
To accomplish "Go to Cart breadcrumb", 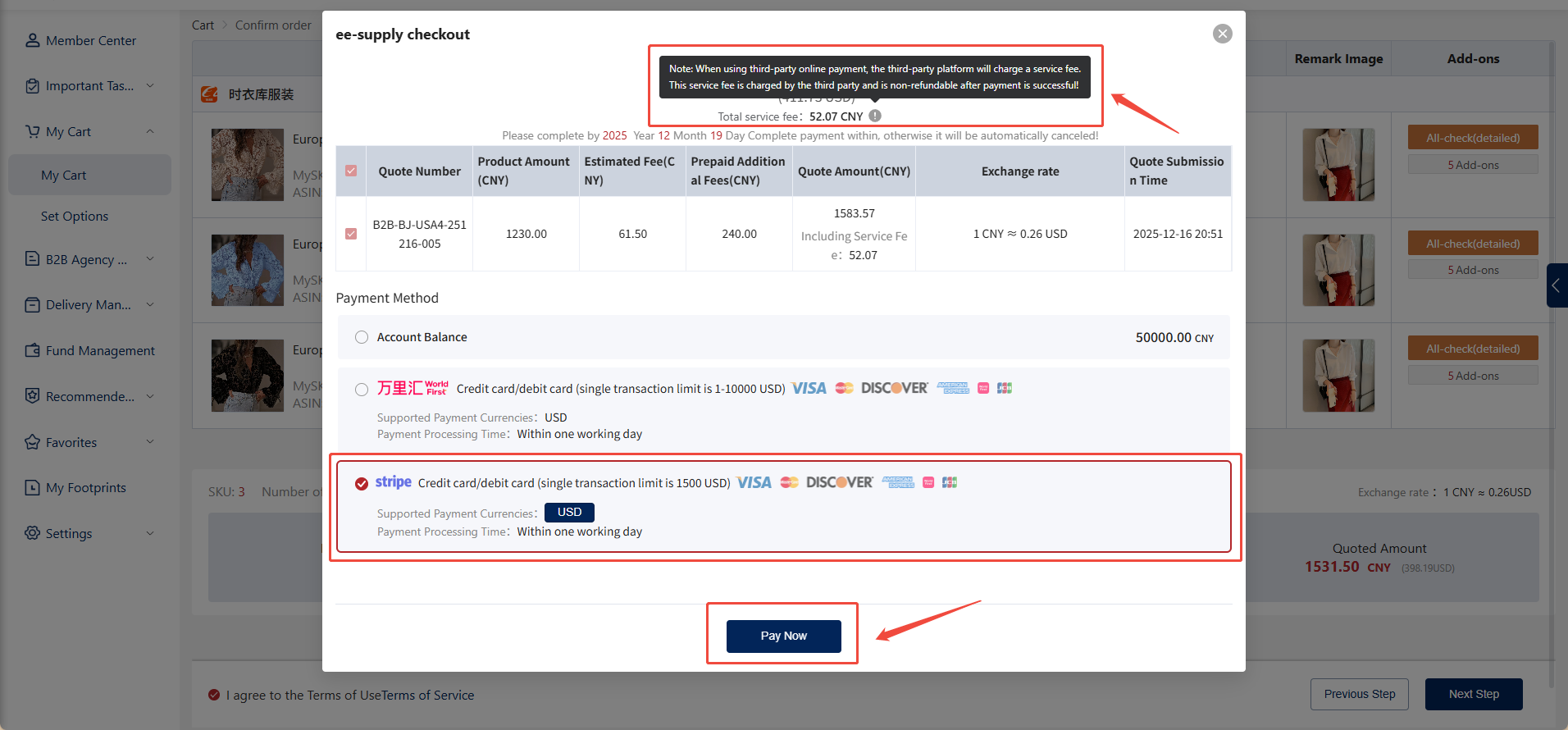I will point(203,25).
